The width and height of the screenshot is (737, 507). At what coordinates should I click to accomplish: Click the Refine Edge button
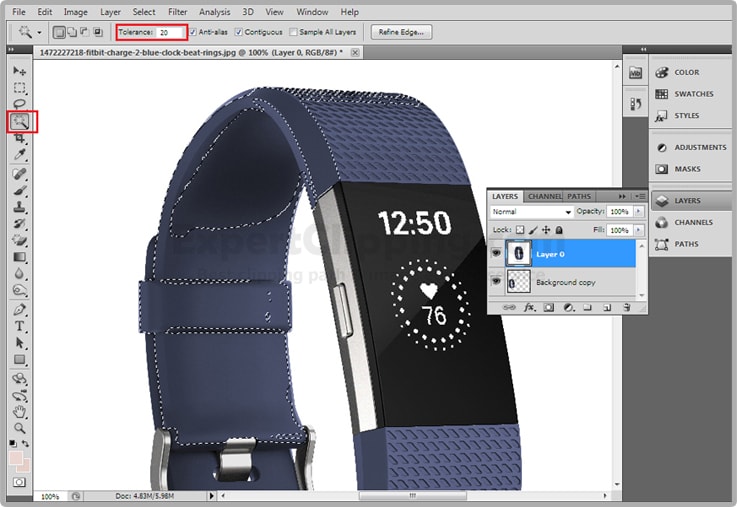[401, 32]
